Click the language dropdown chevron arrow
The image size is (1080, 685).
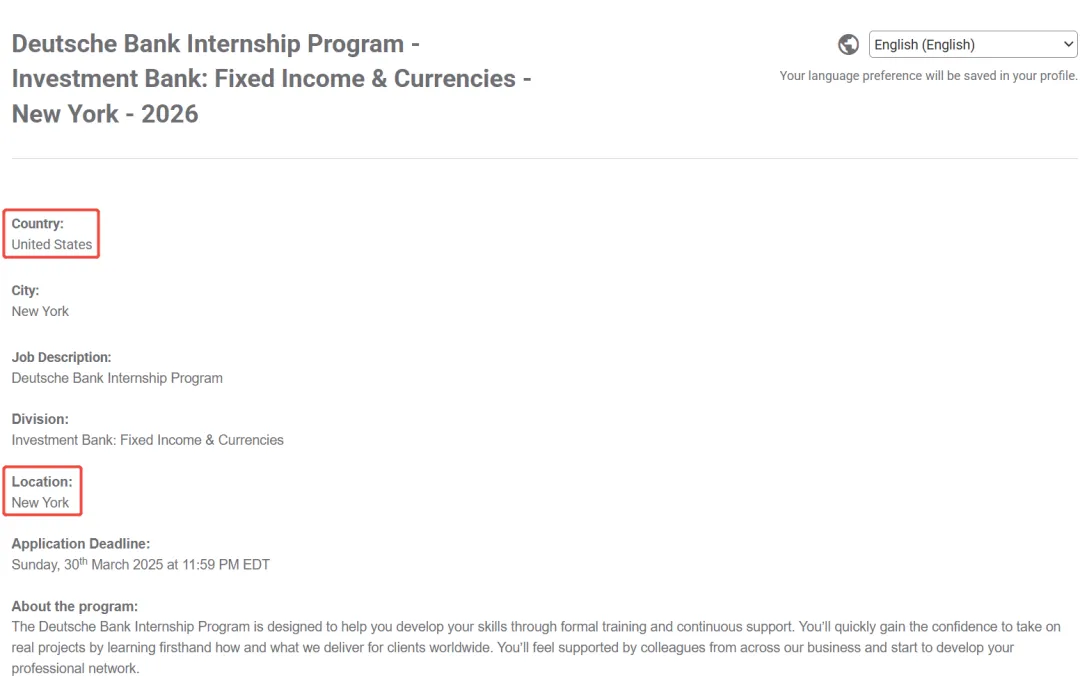1068,45
